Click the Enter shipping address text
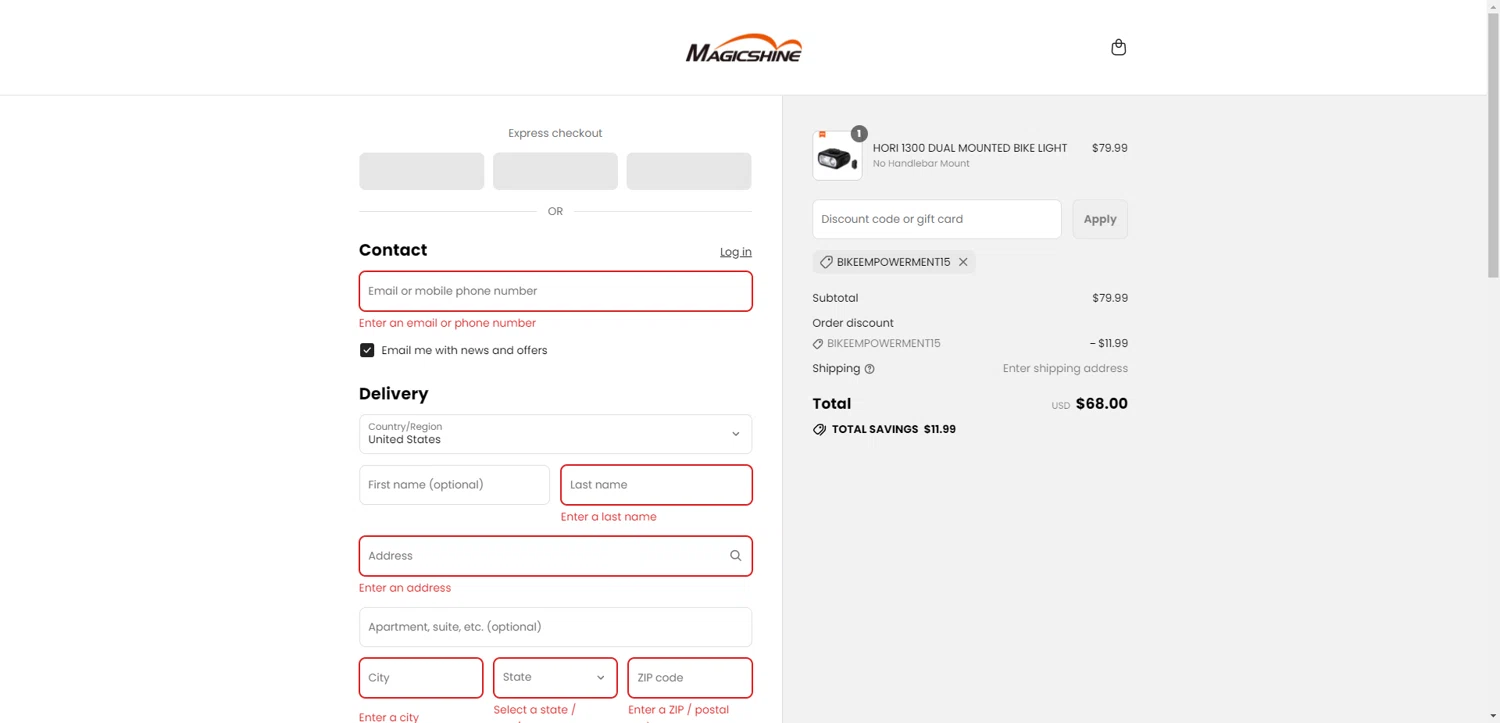Screen dimensions: 1500x723 click(x=1065, y=369)
